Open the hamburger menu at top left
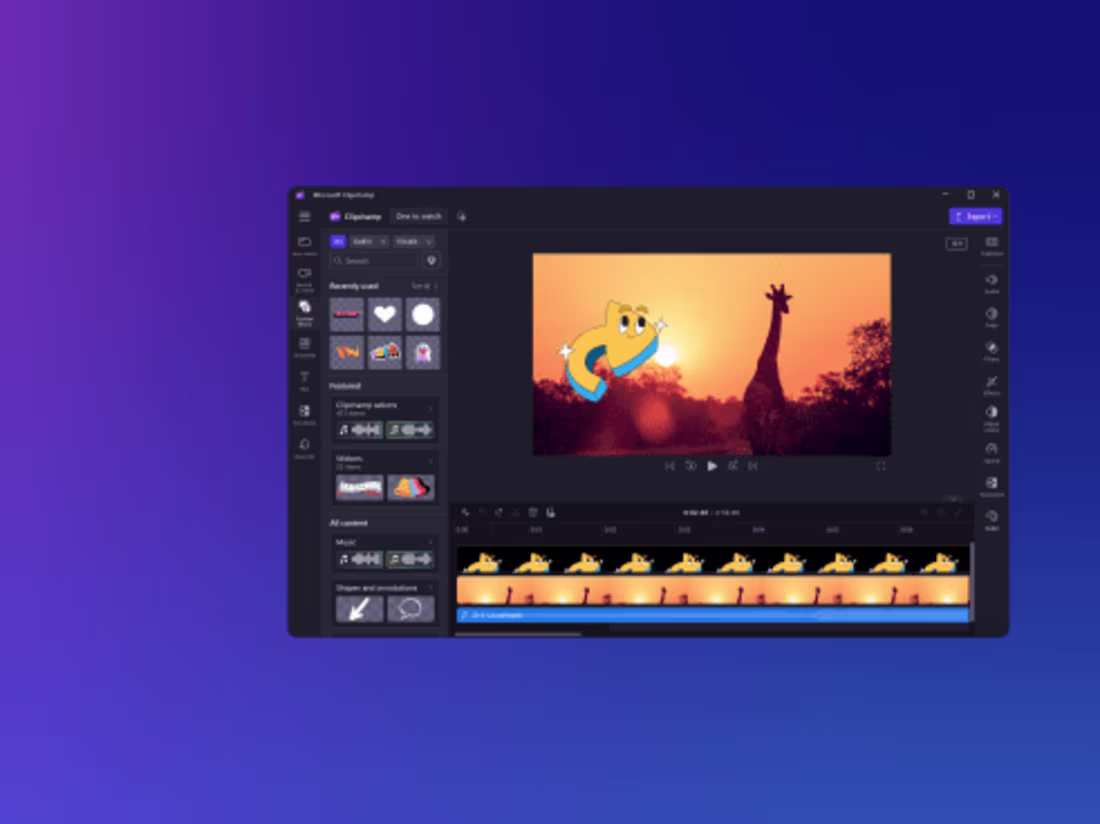Image resolution: width=1100 pixels, height=824 pixels. (305, 216)
